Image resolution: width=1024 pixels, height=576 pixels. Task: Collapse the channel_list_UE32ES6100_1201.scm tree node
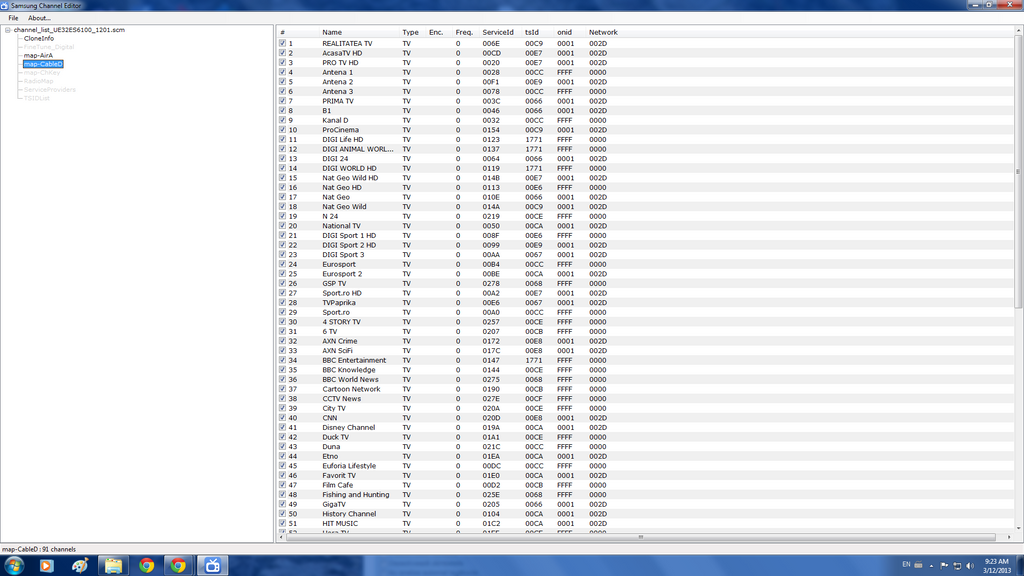8,30
